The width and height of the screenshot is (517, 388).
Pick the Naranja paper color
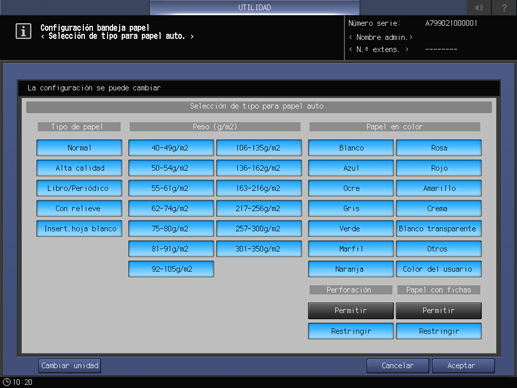(x=351, y=269)
